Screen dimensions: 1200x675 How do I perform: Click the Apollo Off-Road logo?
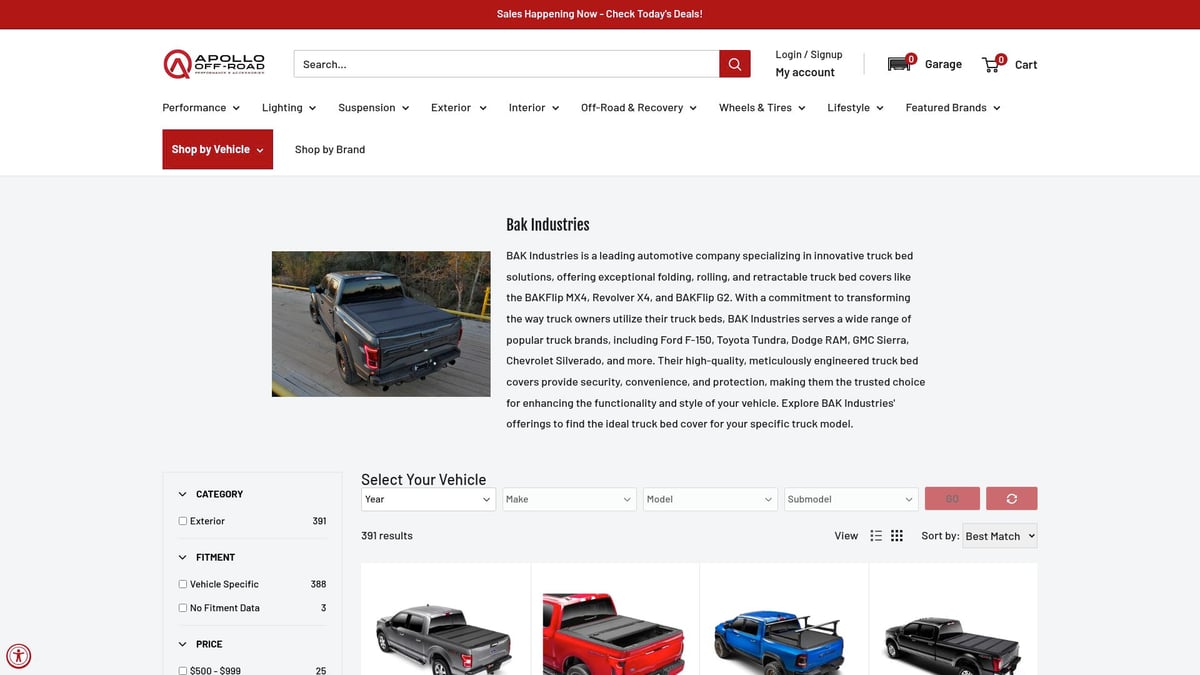point(214,64)
